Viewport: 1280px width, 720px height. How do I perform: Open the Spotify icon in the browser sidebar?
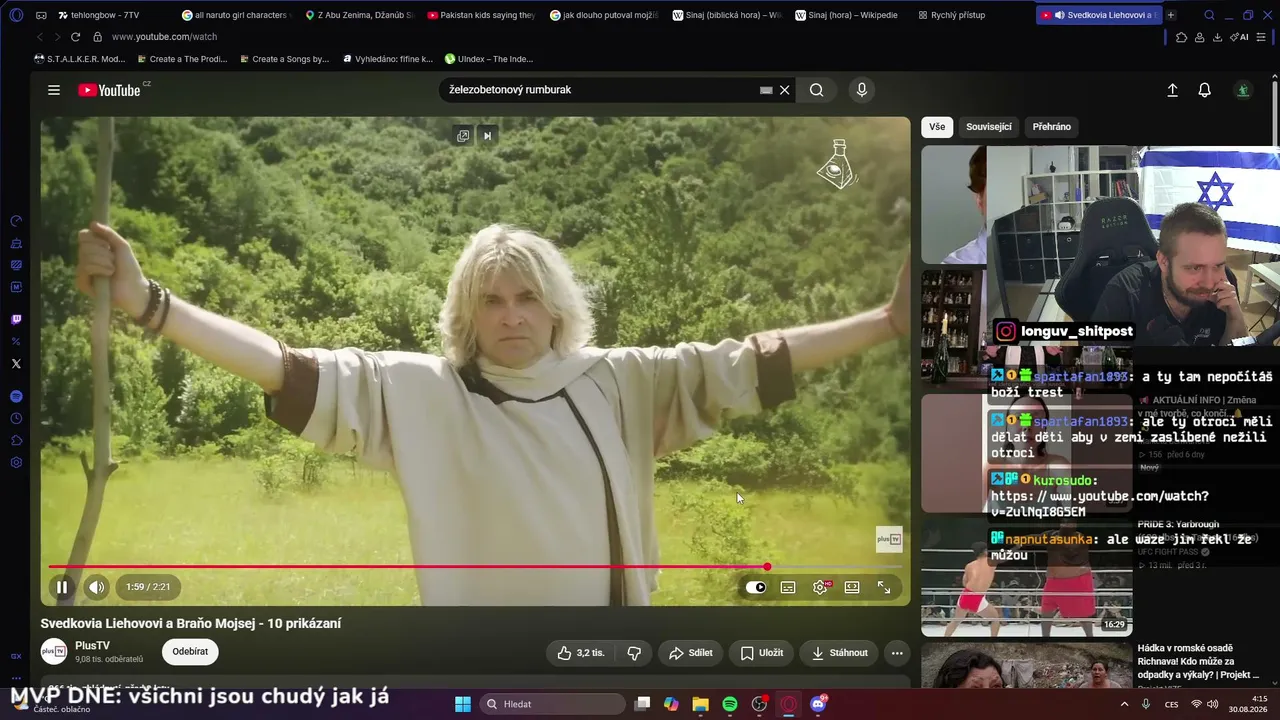16,397
